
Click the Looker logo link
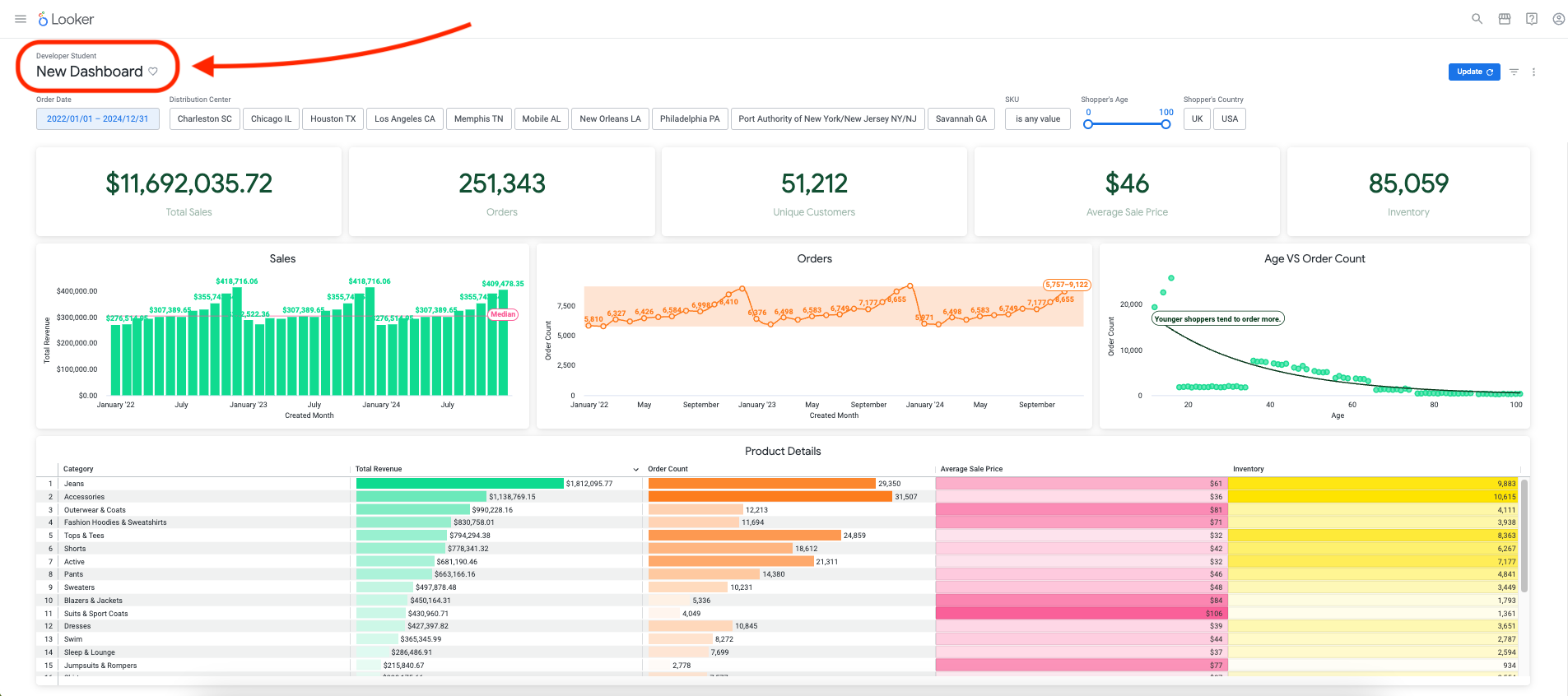click(x=66, y=19)
